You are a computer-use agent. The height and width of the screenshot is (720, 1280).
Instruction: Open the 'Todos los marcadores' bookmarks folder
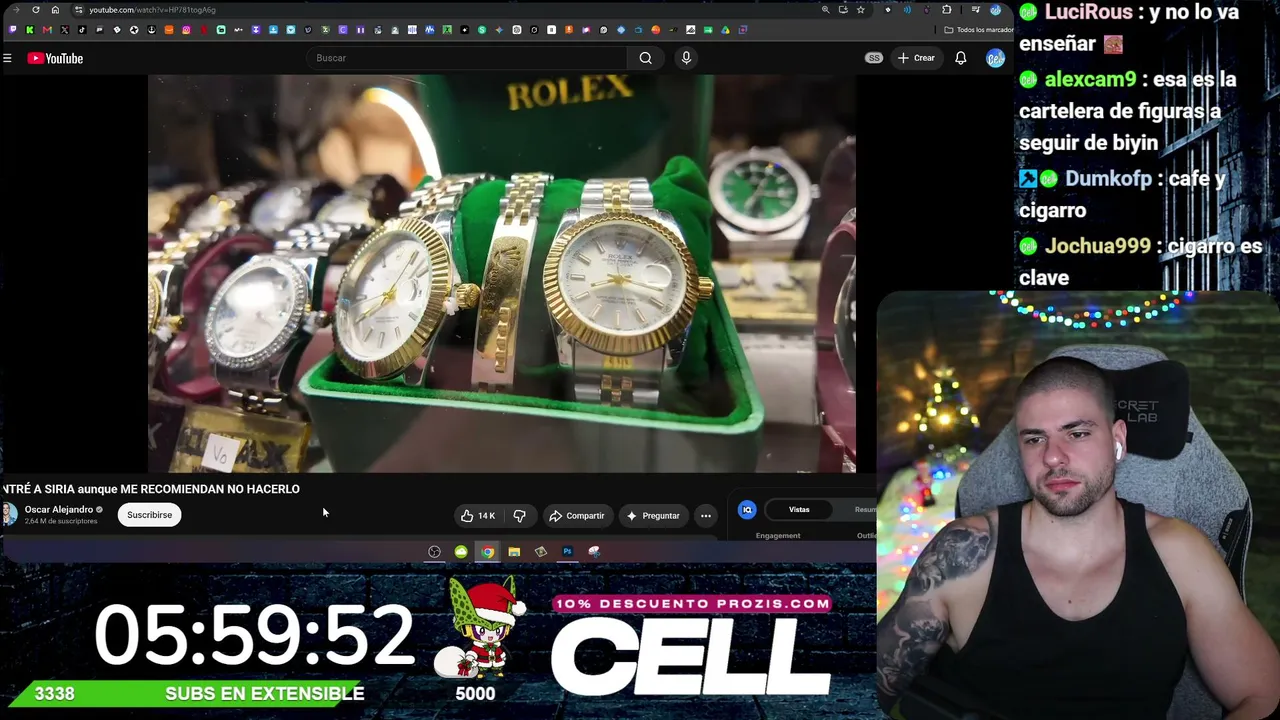click(x=979, y=30)
